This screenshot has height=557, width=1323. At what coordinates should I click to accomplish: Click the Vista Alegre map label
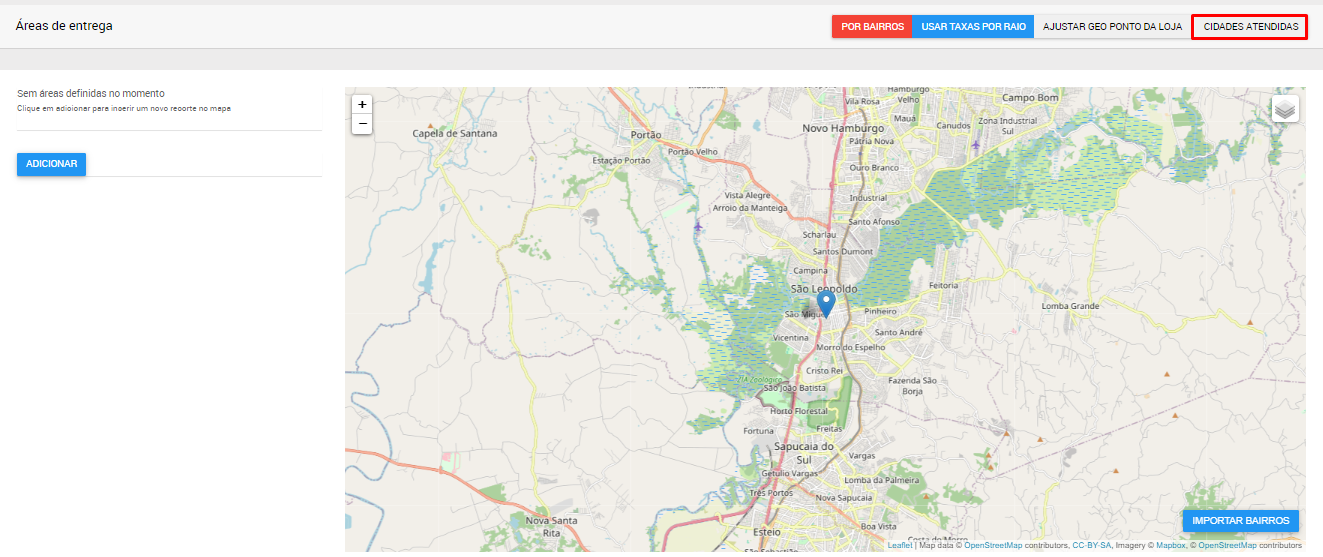[747, 195]
